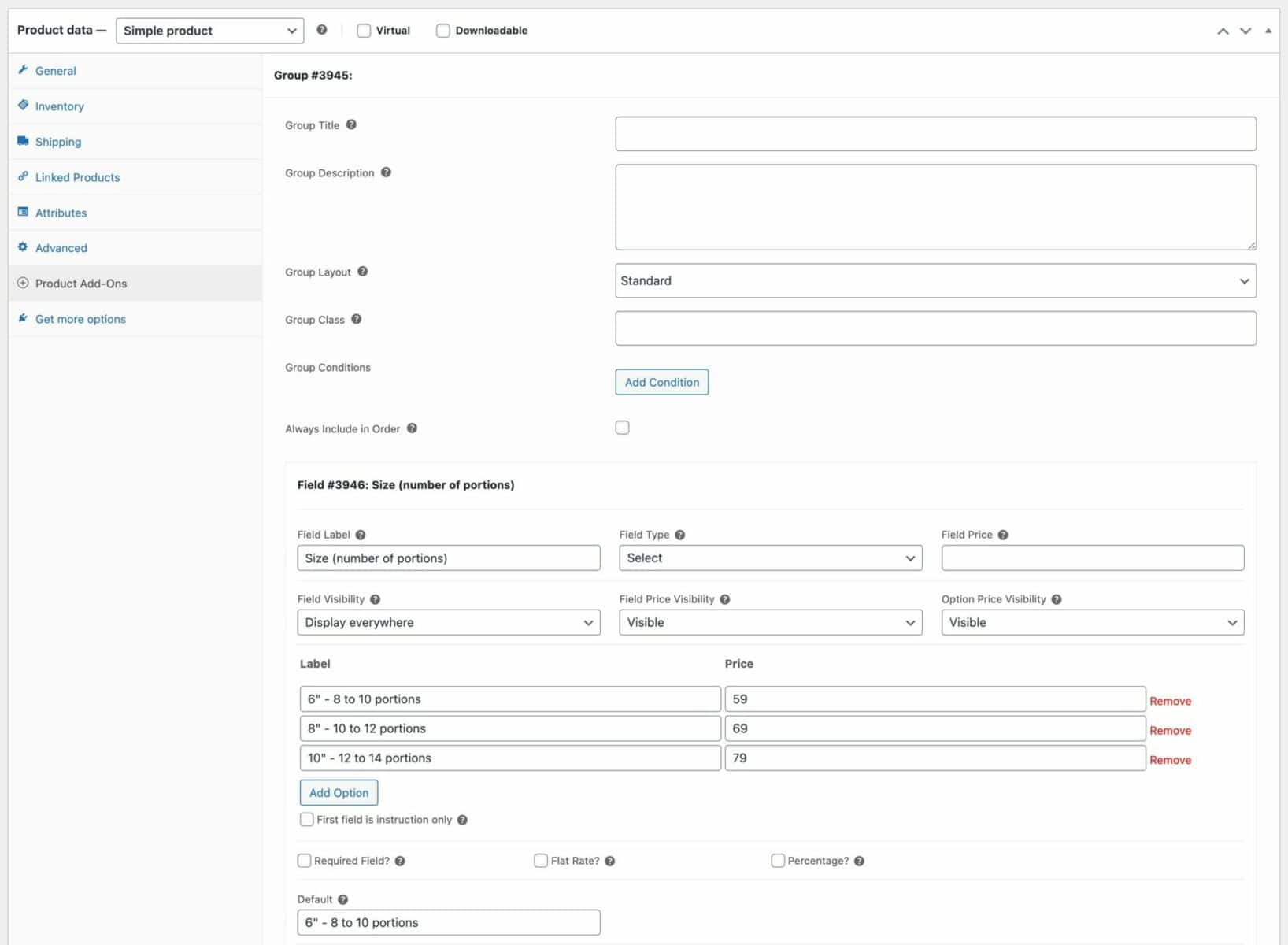Click help icon beside Field Label
Image resolution: width=1288 pixels, height=945 pixels.
pyautogui.click(x=361, y=535)
